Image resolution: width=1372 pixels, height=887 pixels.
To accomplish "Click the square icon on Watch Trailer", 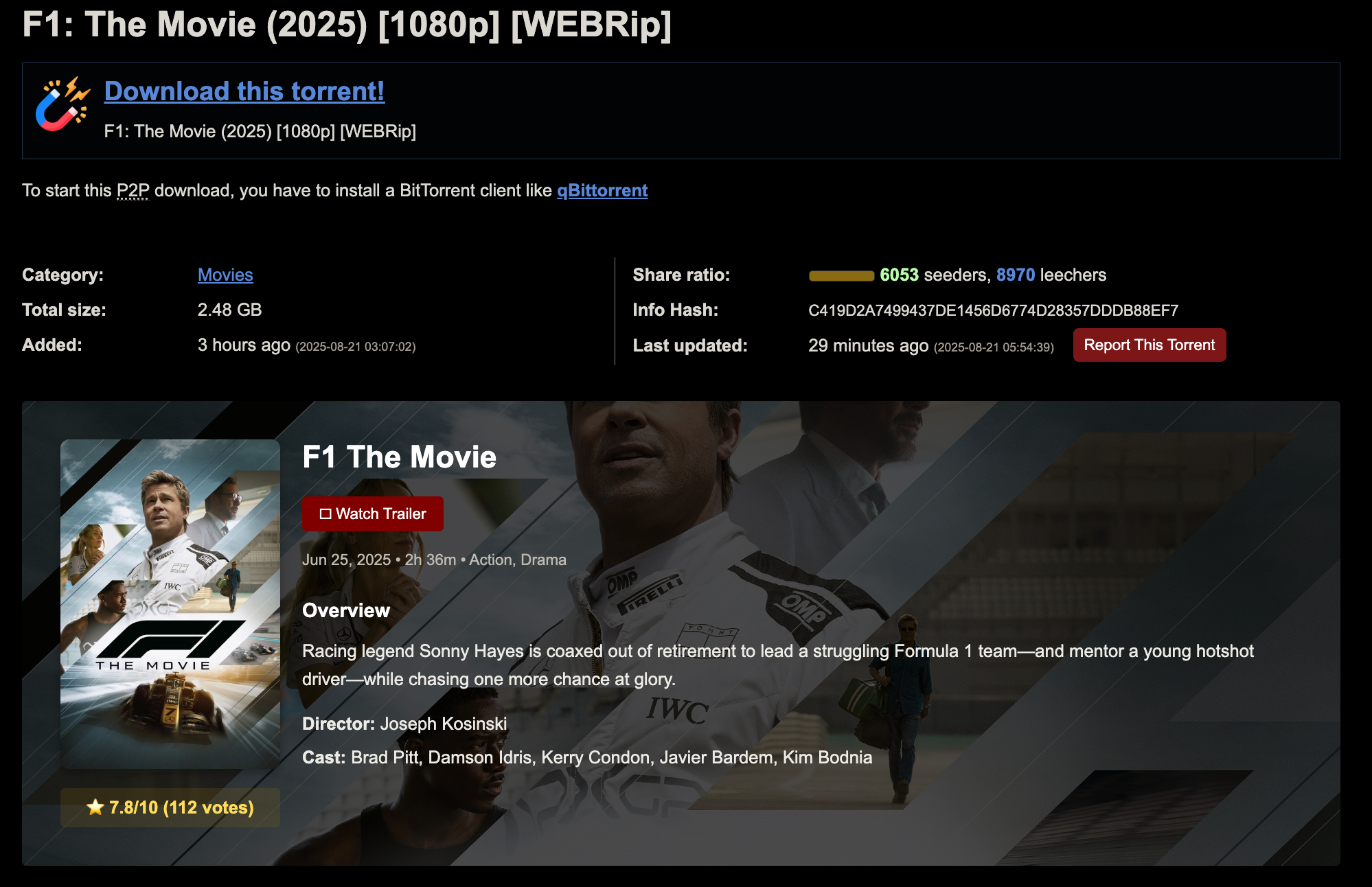I will tap(325, 514).
